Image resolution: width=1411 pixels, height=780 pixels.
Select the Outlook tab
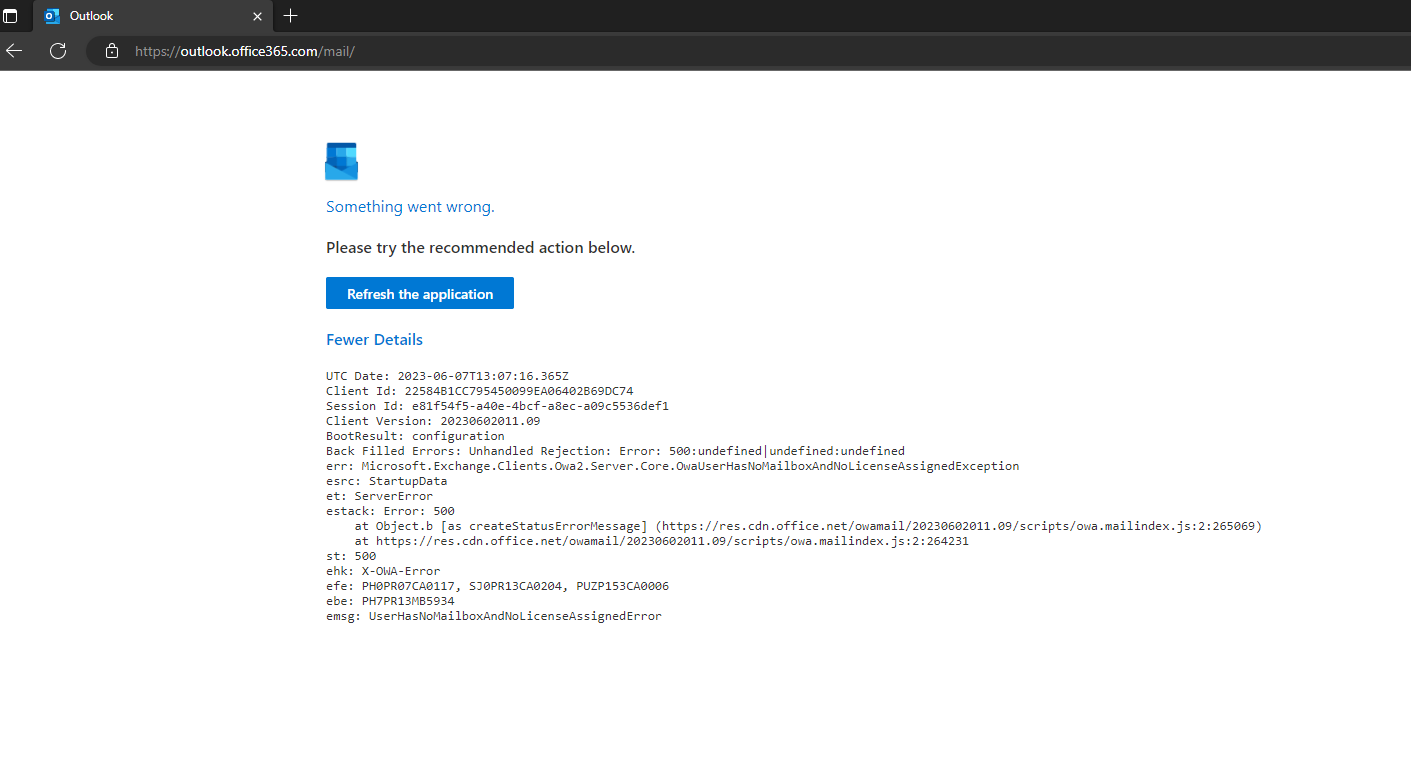(x=153, y=16)
